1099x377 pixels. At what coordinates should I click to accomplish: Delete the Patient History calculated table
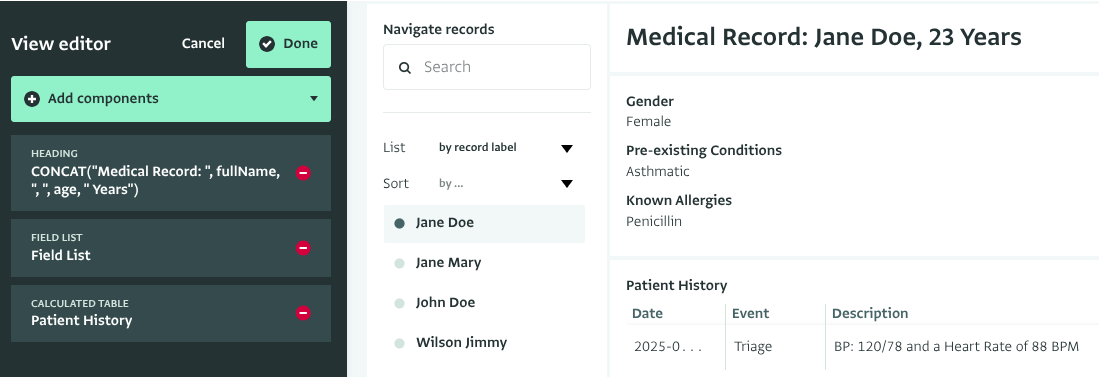[x=303, y=313]
